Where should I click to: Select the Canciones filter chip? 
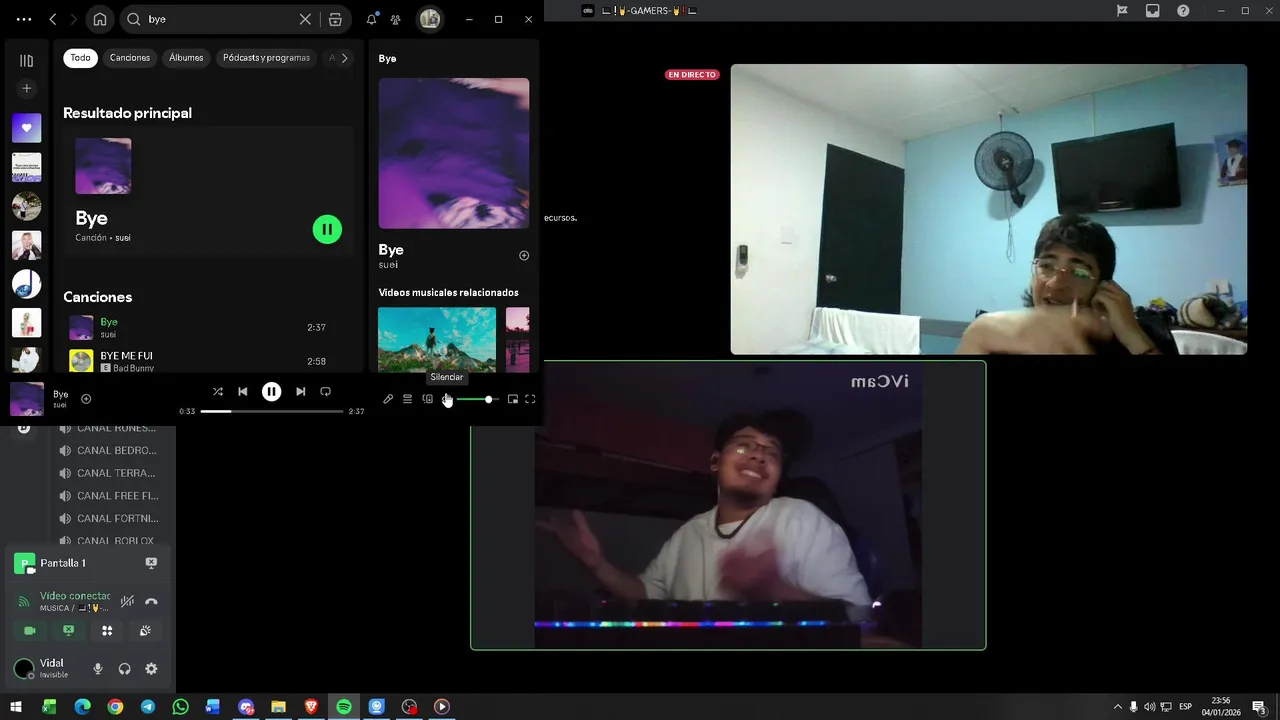130,58
